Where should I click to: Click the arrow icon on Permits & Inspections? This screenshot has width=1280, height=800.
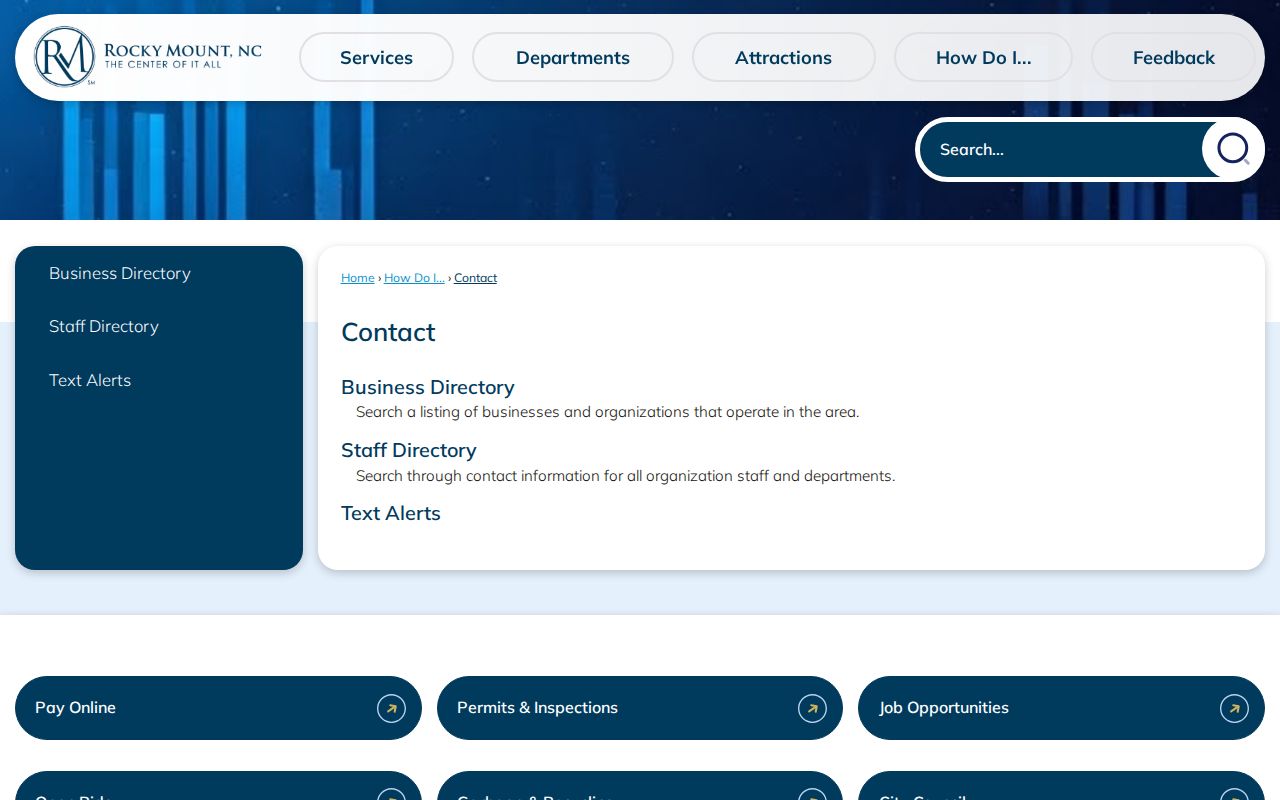click(x=812, y=708)
